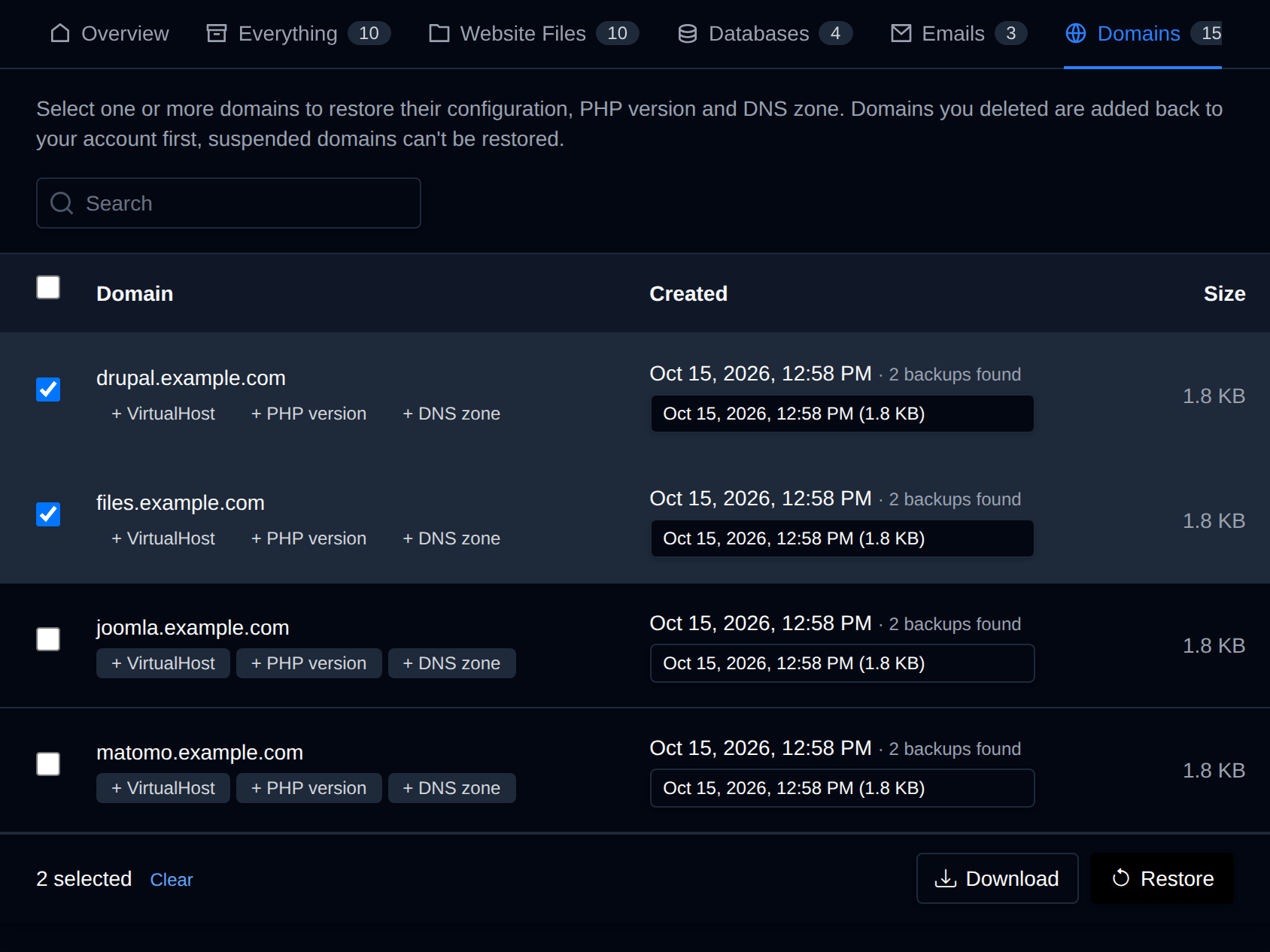The height and width of the screenshot is (952, 1270).
Task: Click DNS zone tag under joomla.example.com
Action: point(452,663)
